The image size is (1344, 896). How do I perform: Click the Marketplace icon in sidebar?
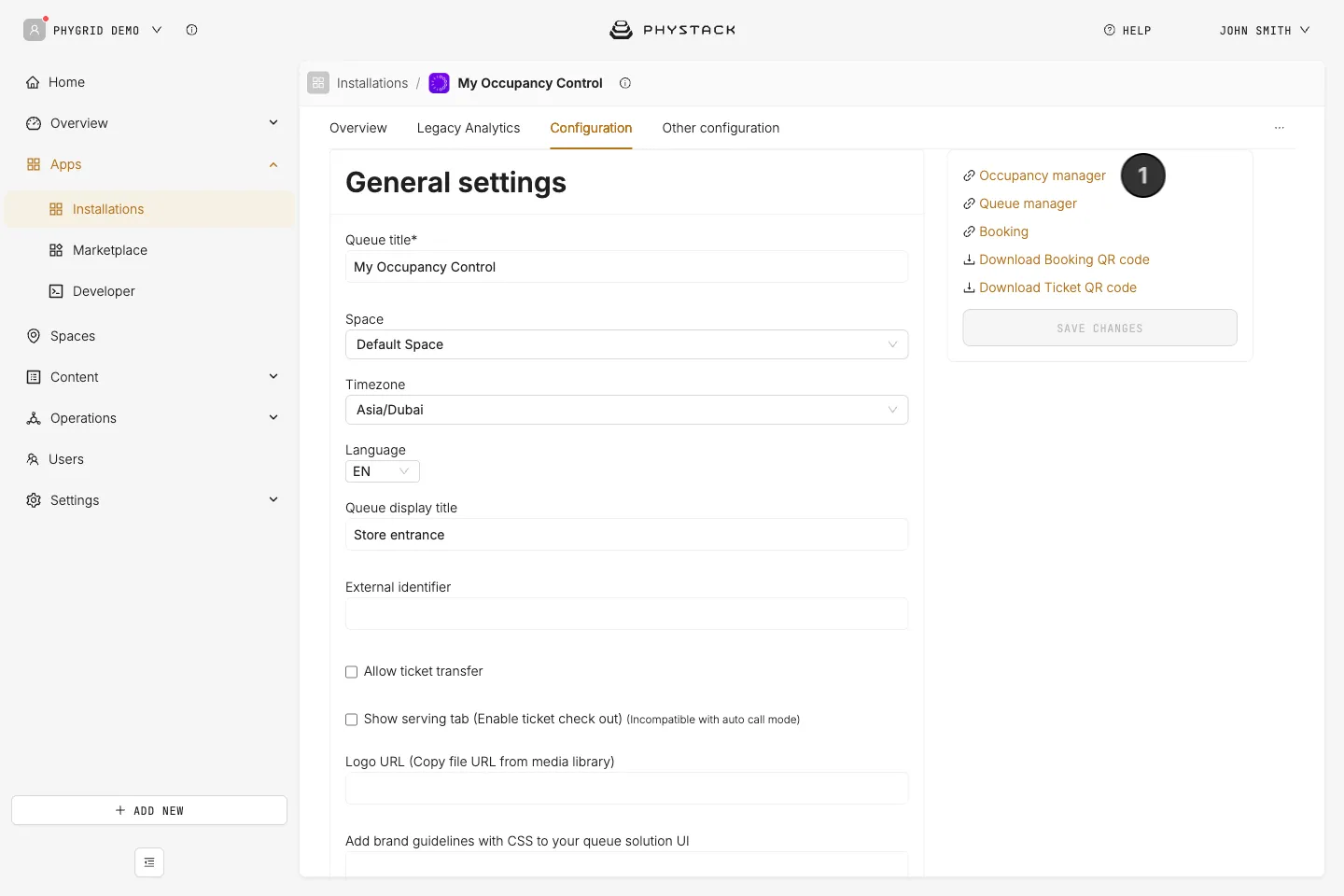56,250
